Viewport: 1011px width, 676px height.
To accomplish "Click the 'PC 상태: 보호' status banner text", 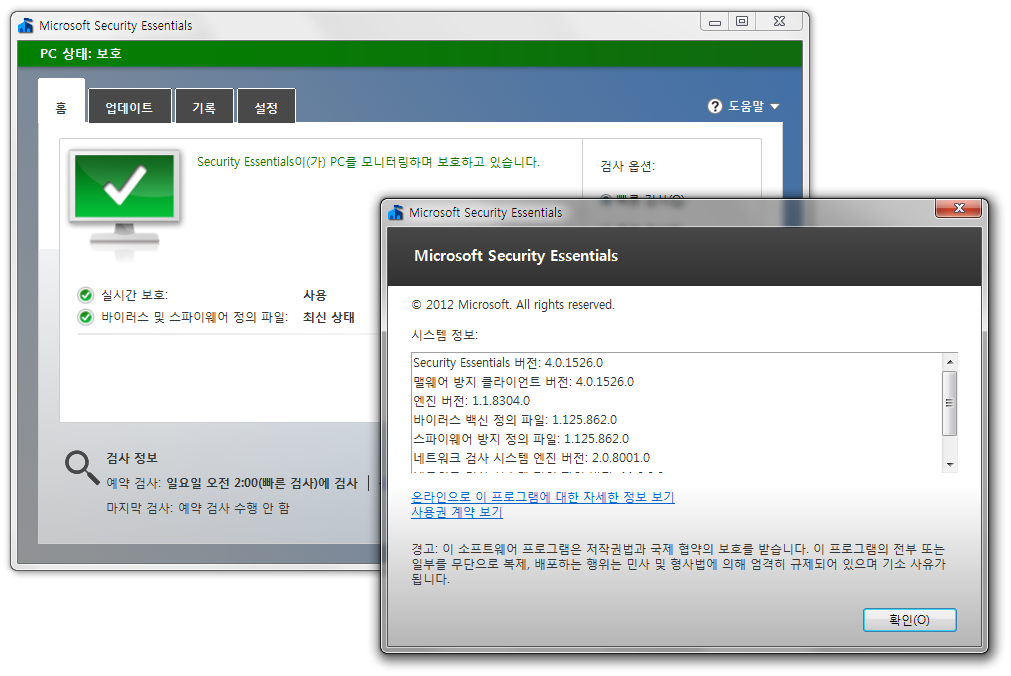I will (81, 54).
